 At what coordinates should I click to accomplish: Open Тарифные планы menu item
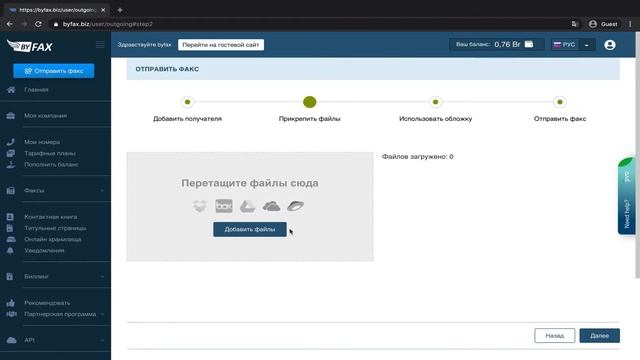point(50,153)
